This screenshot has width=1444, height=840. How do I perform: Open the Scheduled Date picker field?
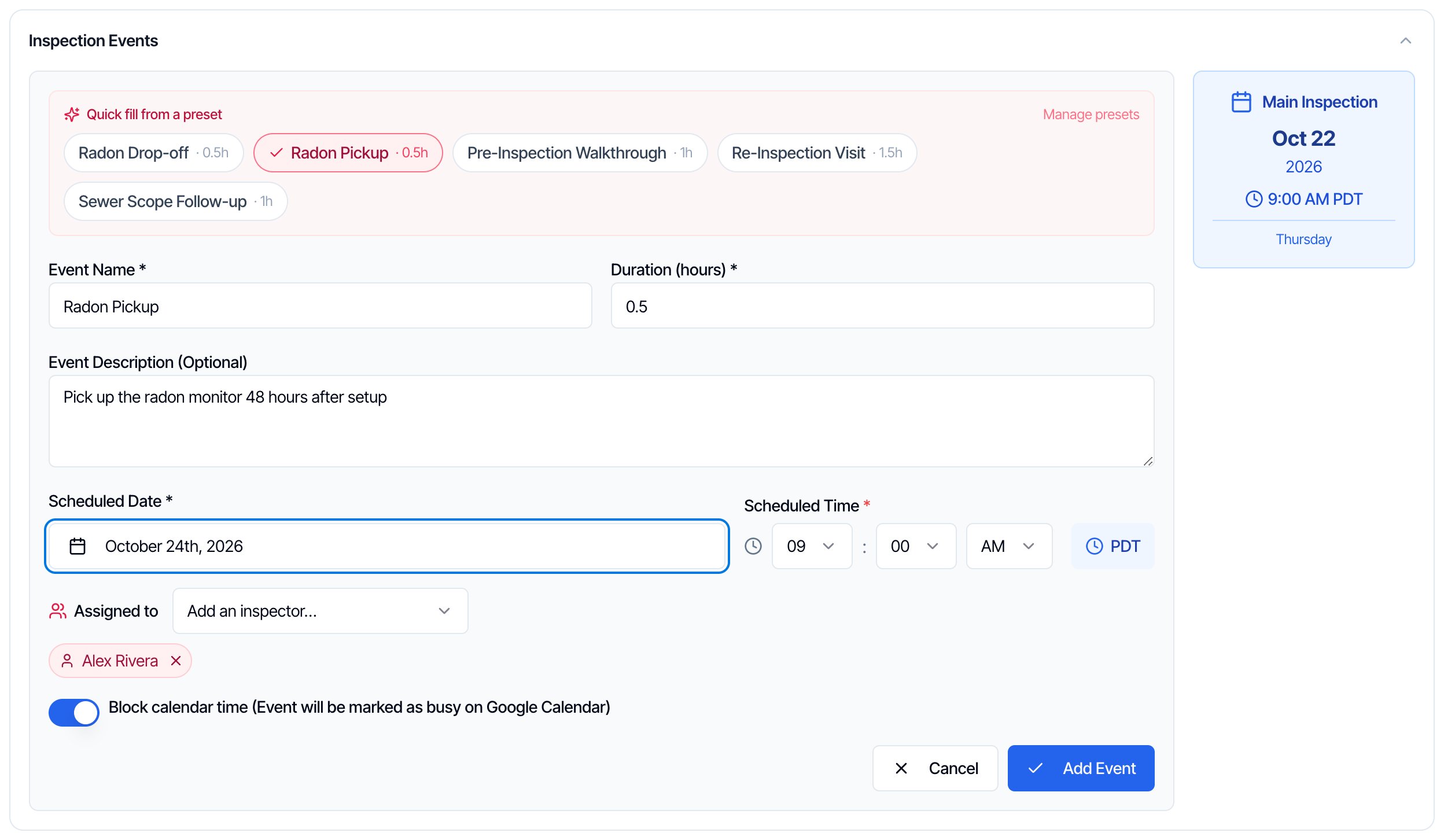(x=386, y=546)
